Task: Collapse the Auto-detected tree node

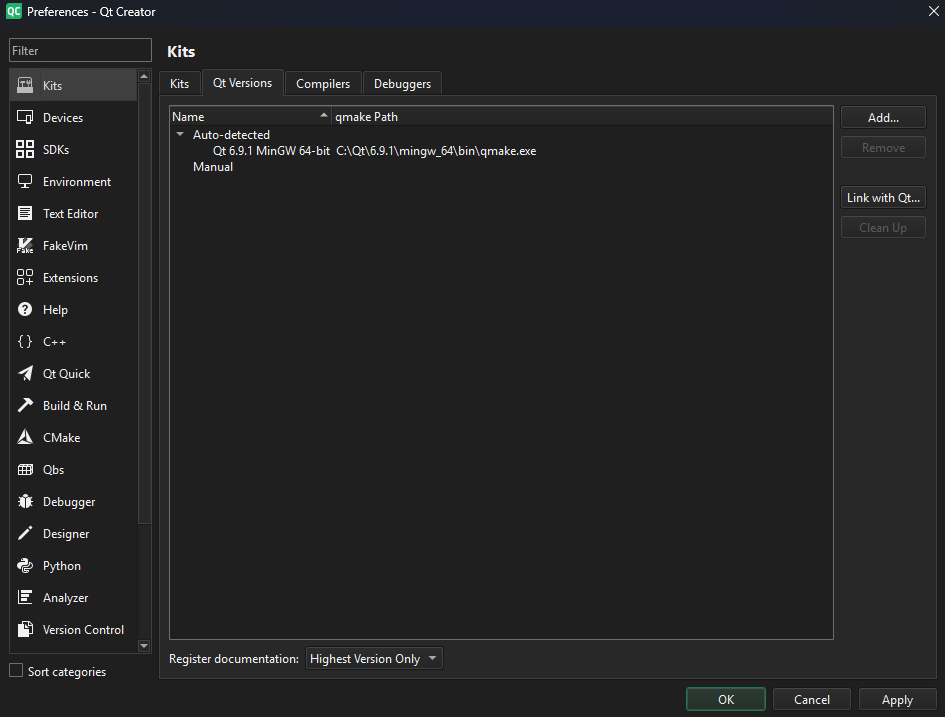Action: 180,135
